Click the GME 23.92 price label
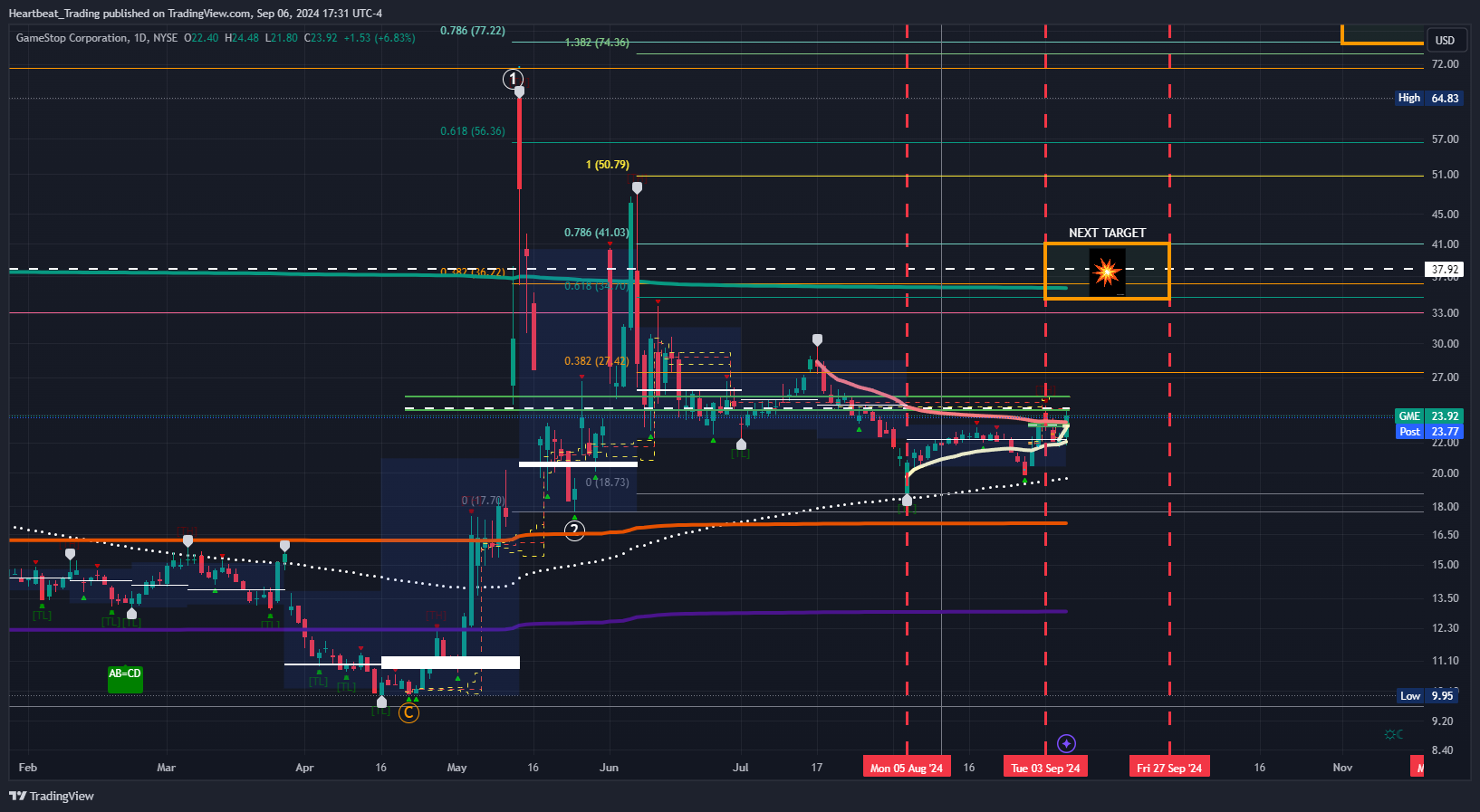Screen dimensions: 1480x812 (1429, 416)
